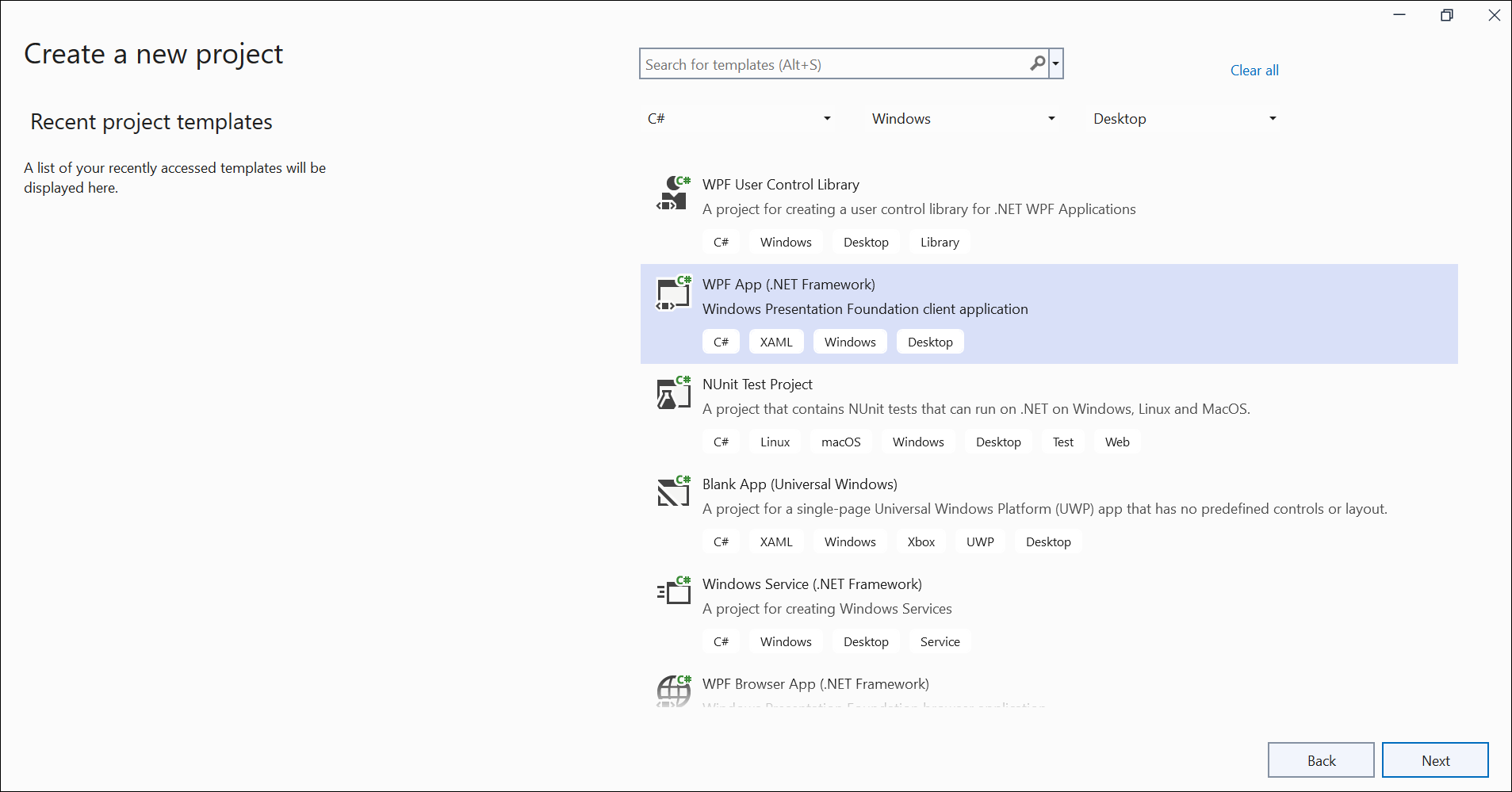The width and height of the screenshot is (1512, 792).
Task: Maximize or restore the dialog window
Action: (1447, 15)
